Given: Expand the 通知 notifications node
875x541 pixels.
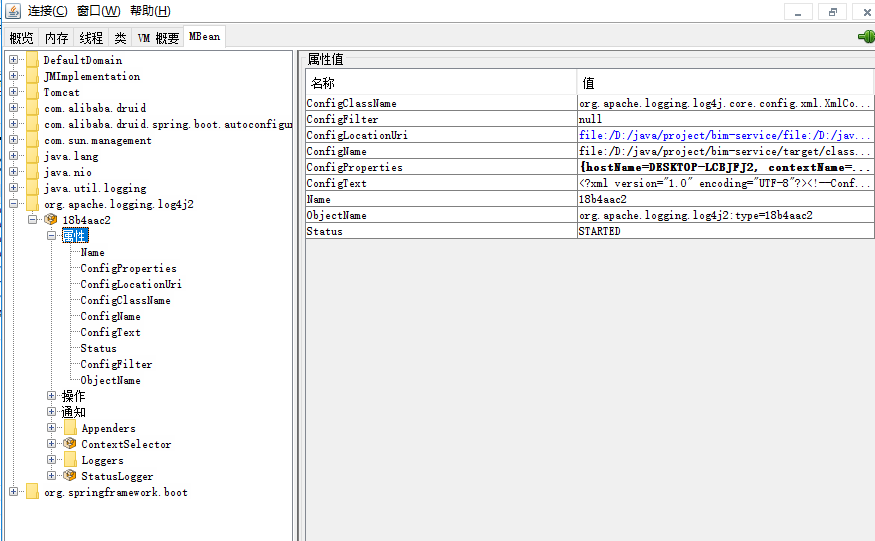Looking at the screenshot, I should (x=51, y=412).
